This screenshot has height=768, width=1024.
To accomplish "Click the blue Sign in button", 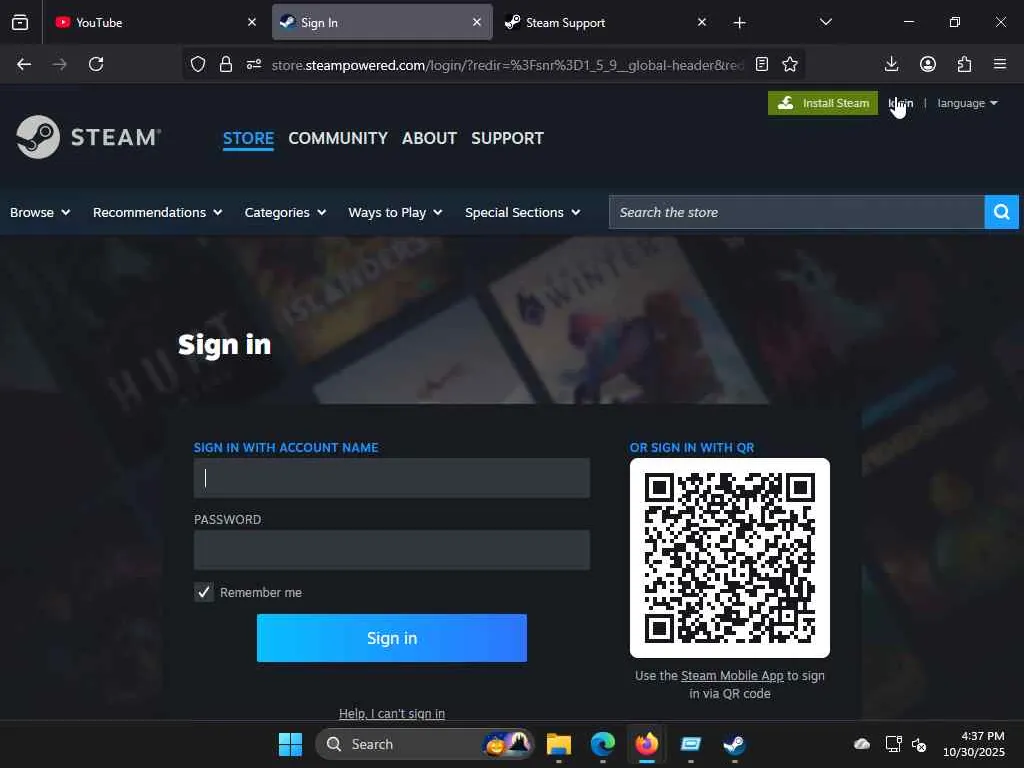I will pyautogui.click(x=392, y=638).
